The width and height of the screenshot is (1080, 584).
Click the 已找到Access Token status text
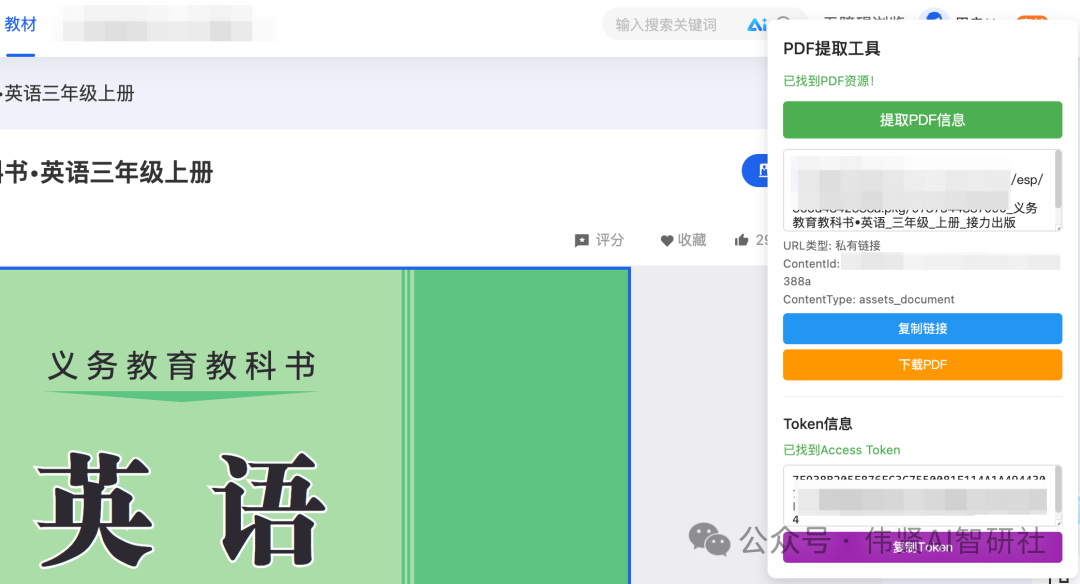(x=842, y=450)
